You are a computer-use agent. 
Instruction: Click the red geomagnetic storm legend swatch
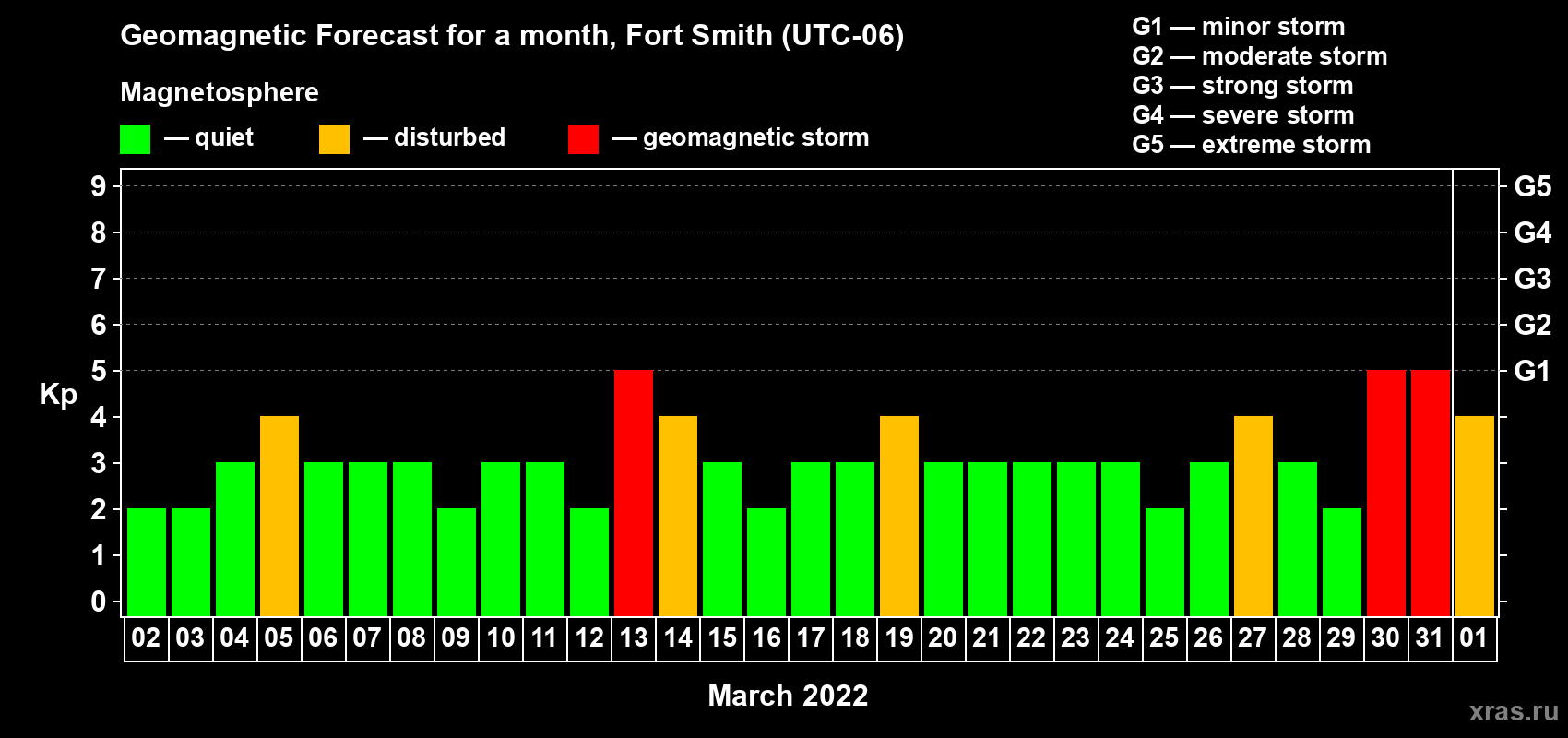(583, 139)
